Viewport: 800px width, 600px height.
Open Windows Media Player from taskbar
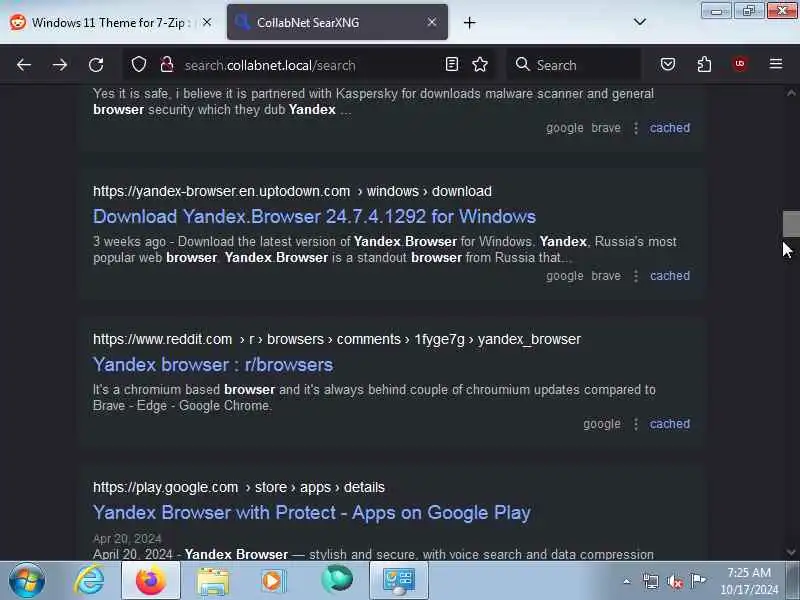point(274,581)
